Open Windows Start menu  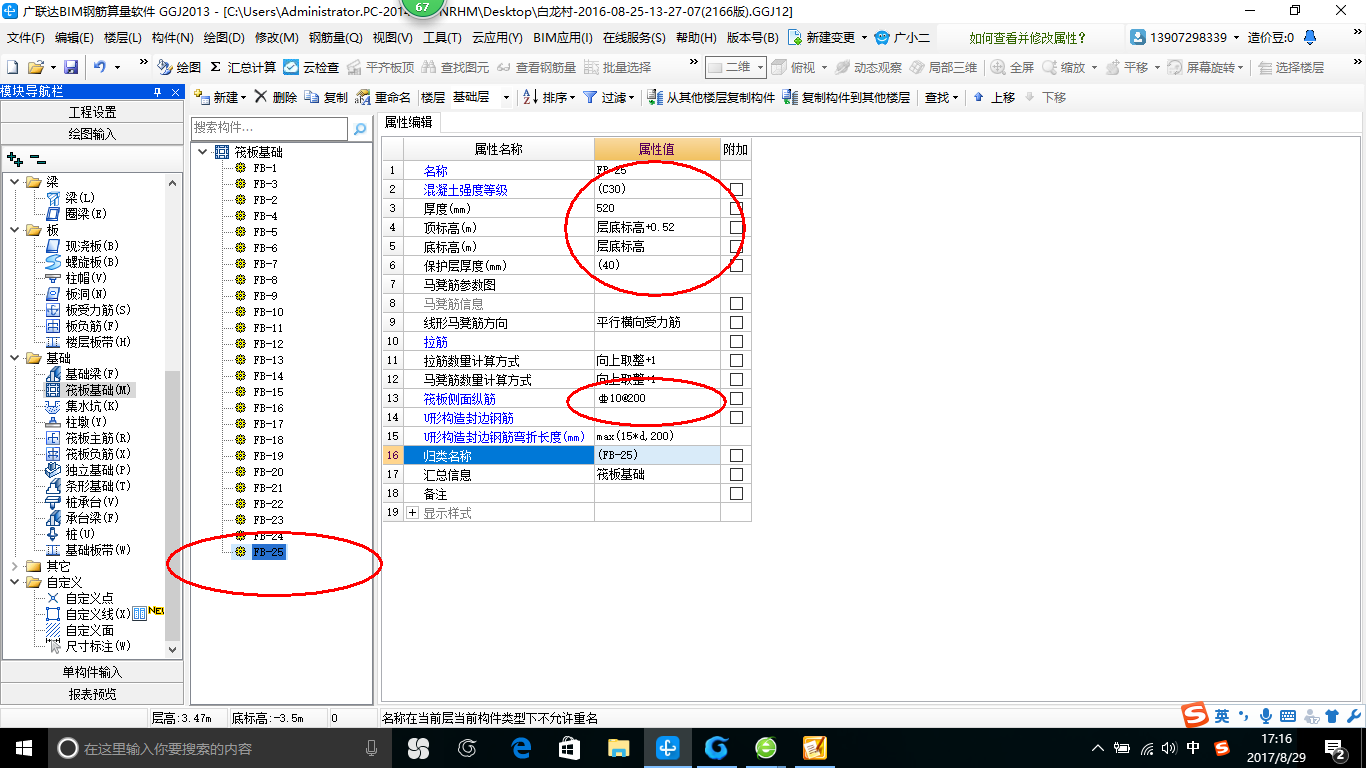22,747
